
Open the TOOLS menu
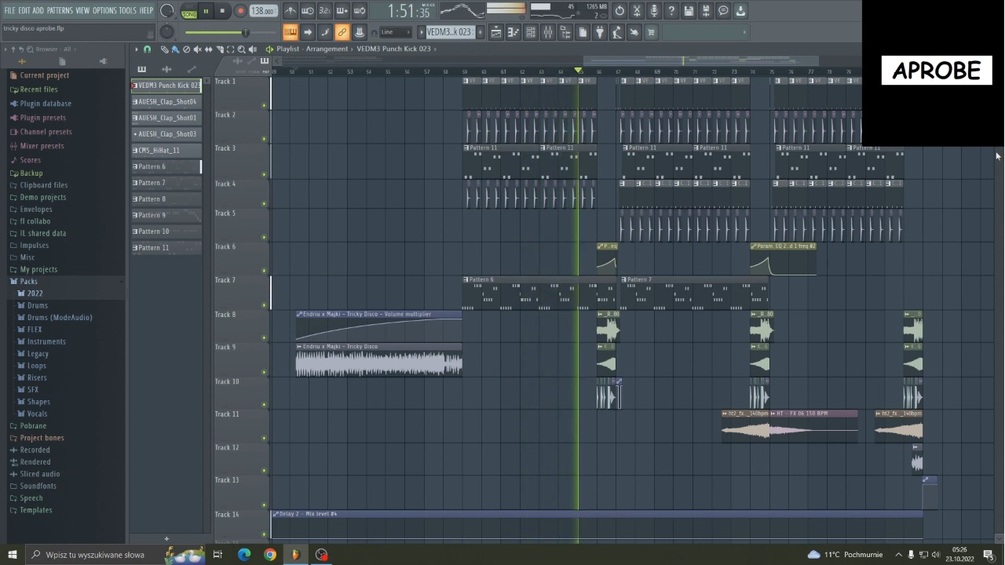[x=128, y=11]
